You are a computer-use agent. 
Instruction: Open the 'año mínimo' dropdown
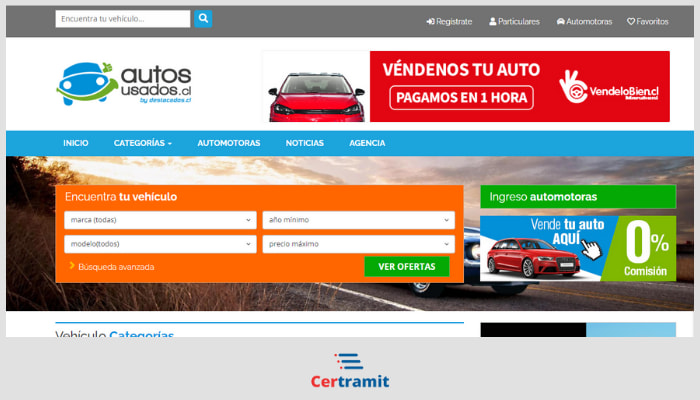point(358,220)
